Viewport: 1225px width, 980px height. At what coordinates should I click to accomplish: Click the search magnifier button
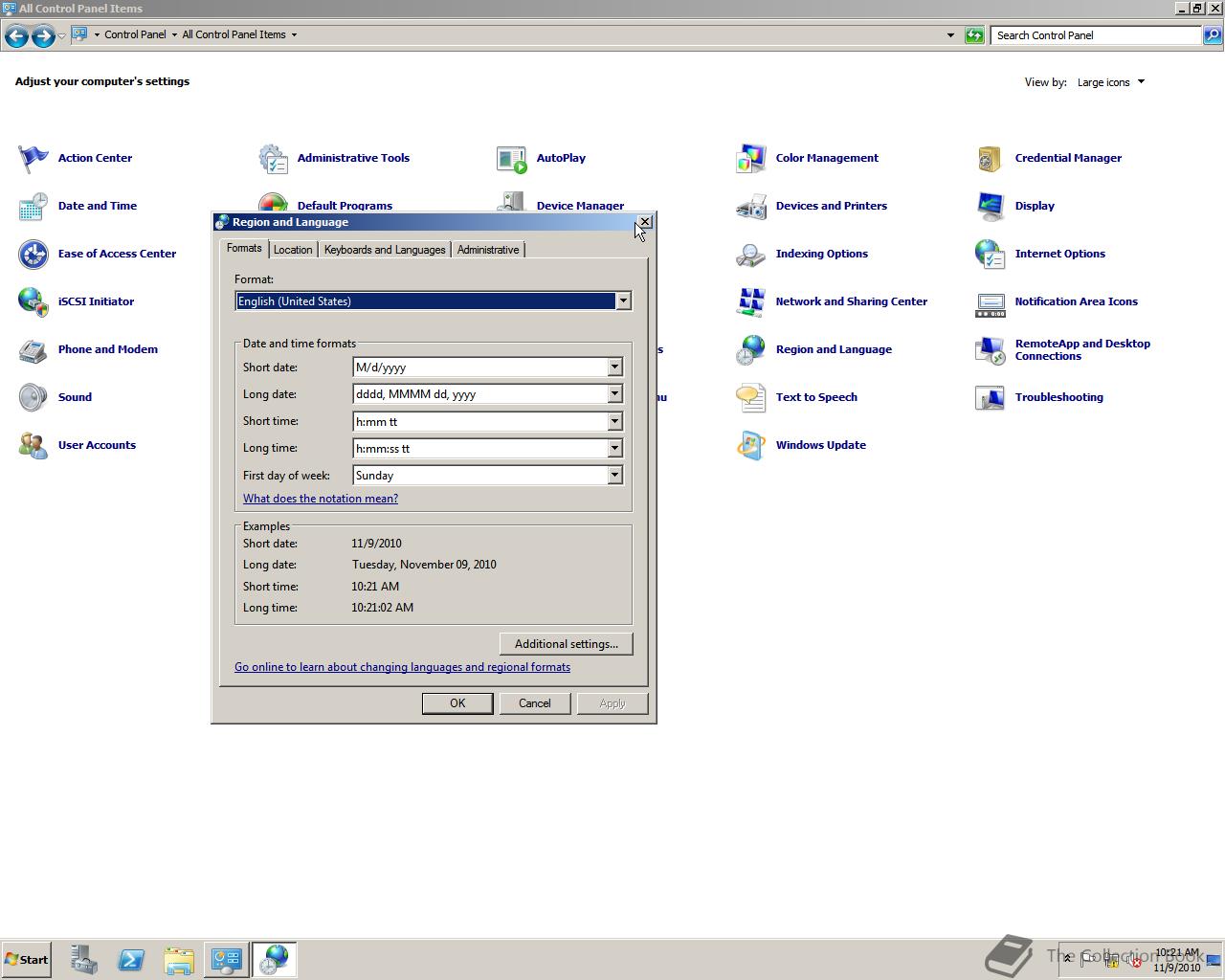1213,35
